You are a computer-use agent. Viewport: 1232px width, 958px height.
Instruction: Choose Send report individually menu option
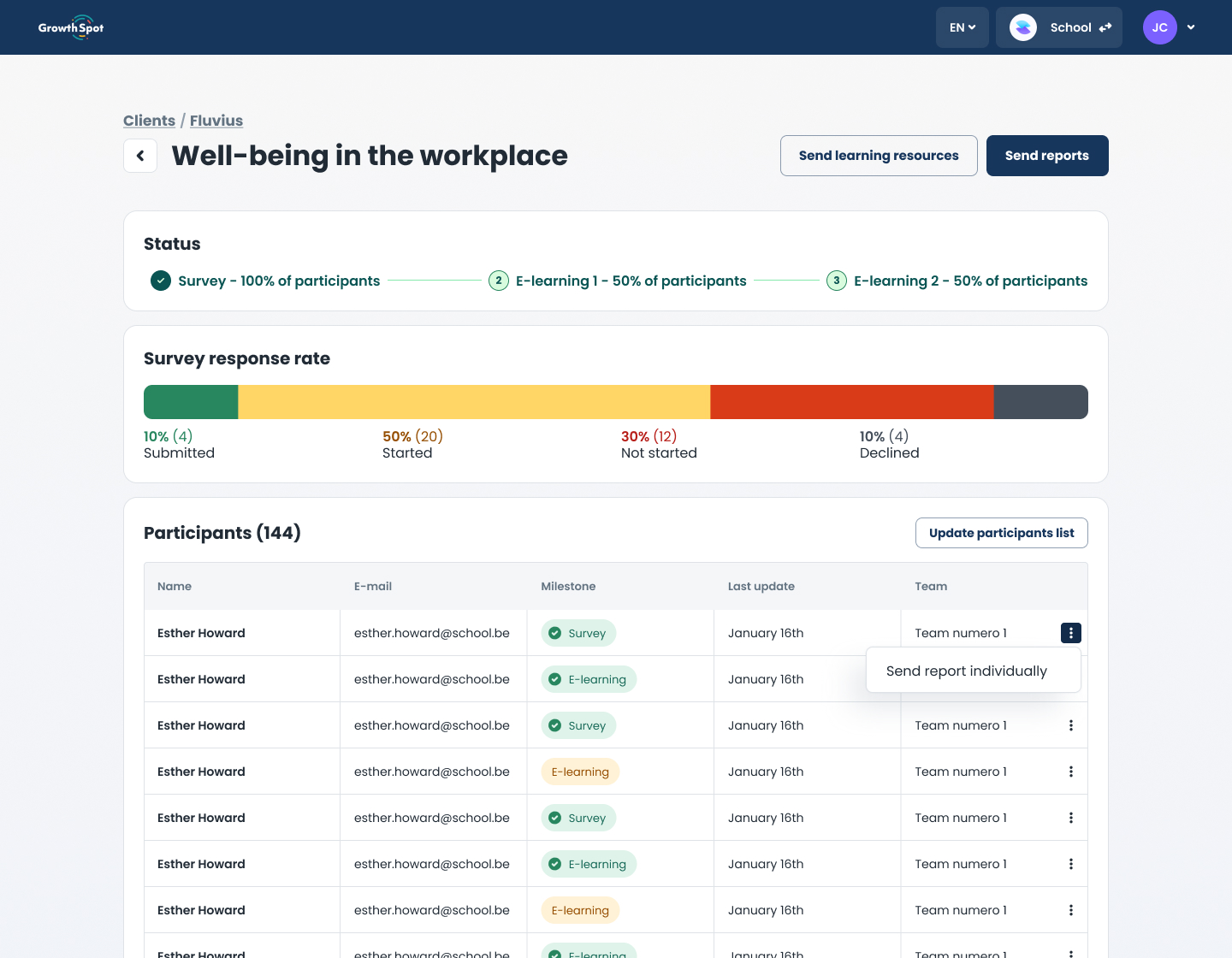967,671
